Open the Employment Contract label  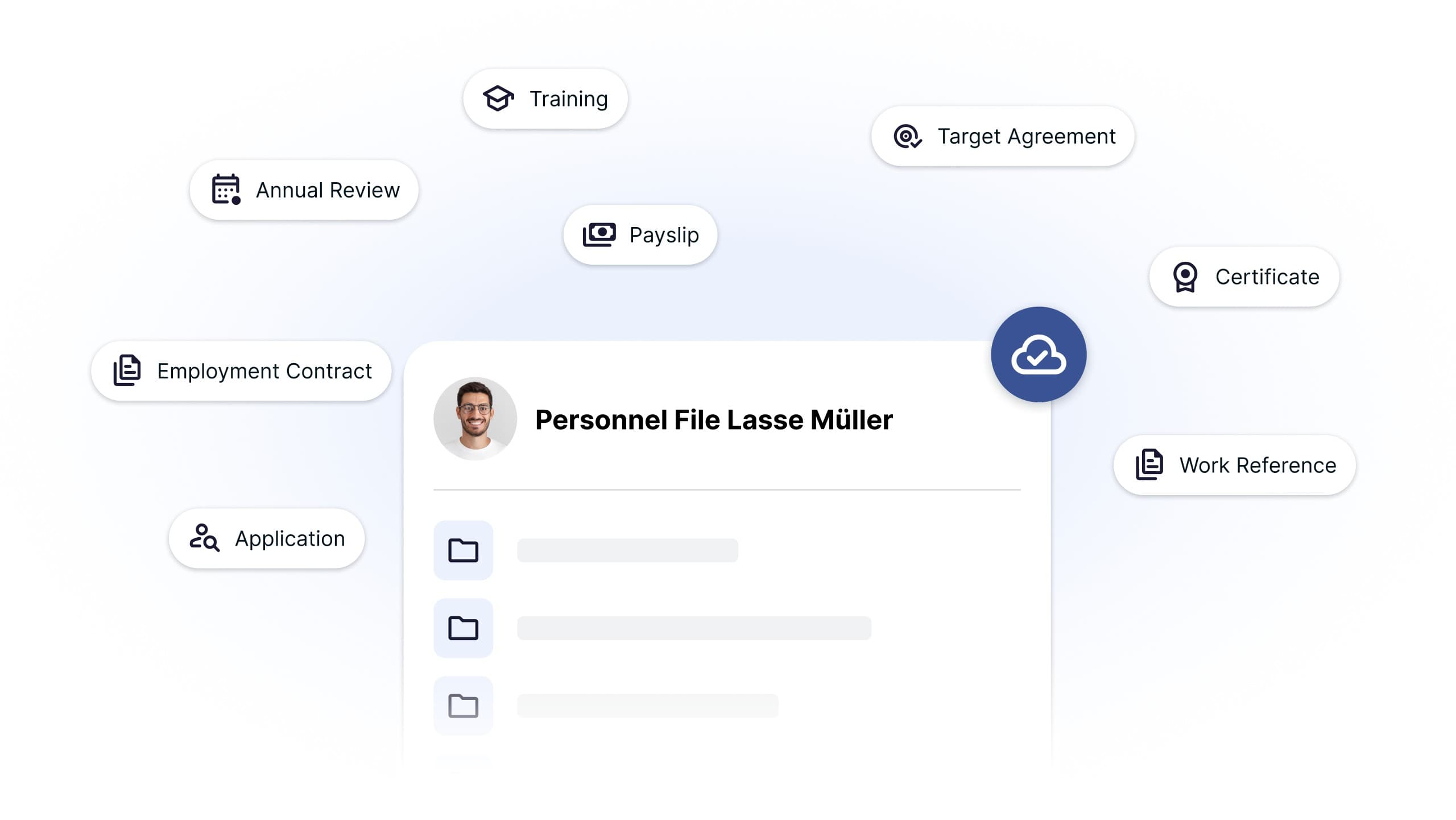click(x=264, y=371)
